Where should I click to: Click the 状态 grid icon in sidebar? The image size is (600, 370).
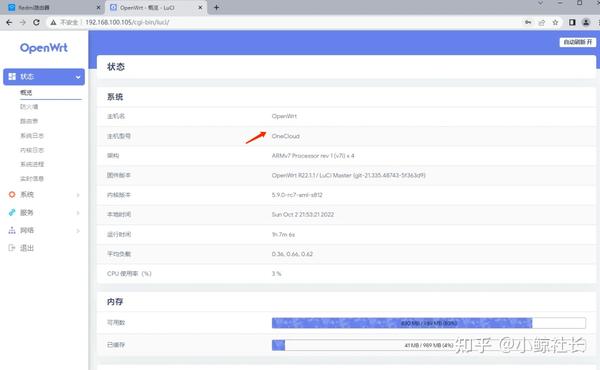coord(12,77)
